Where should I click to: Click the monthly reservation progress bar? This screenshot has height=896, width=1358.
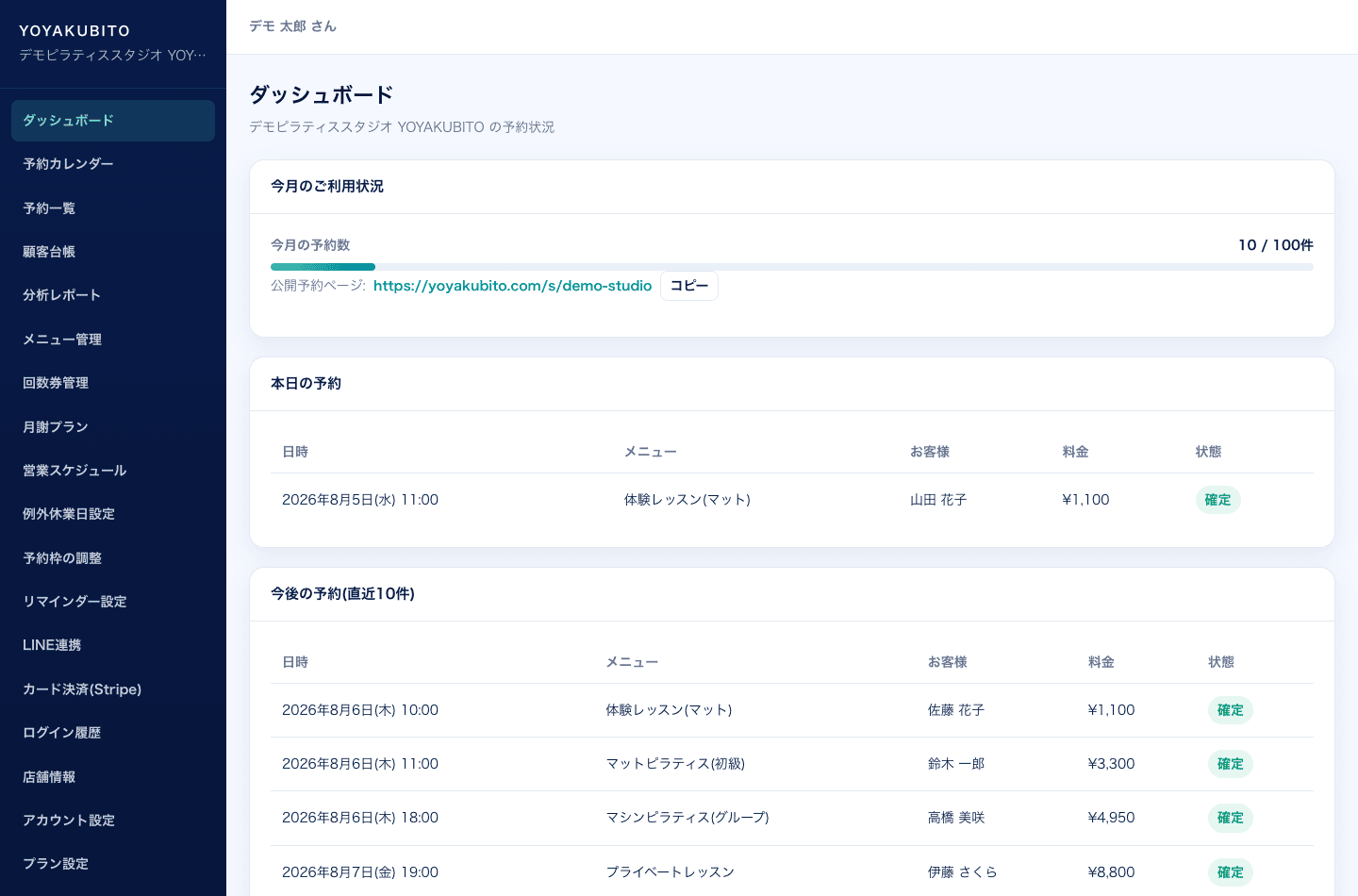(x=792, y=267)
